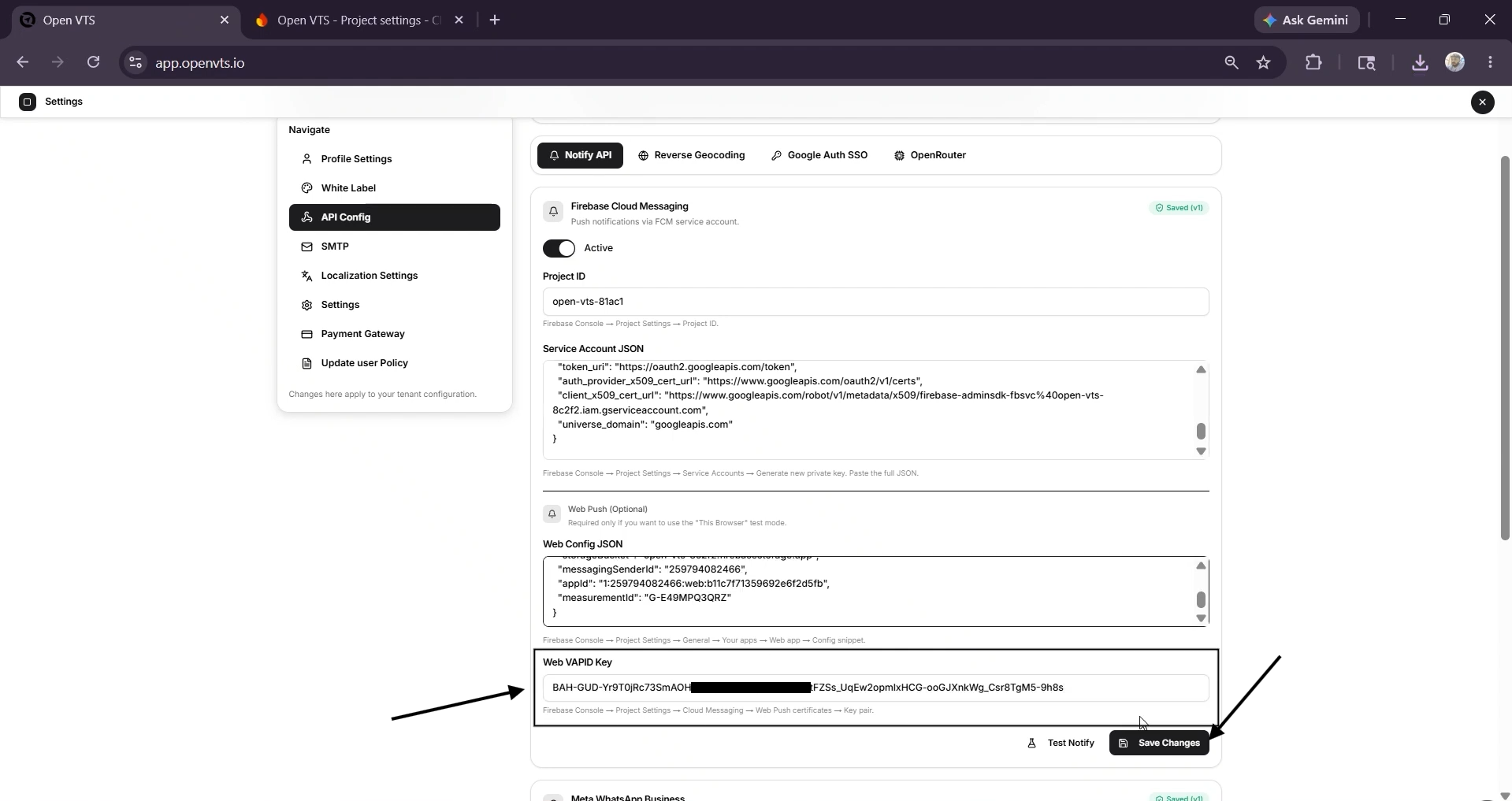Toggle the Firebase Active switch

pos(559,248)
